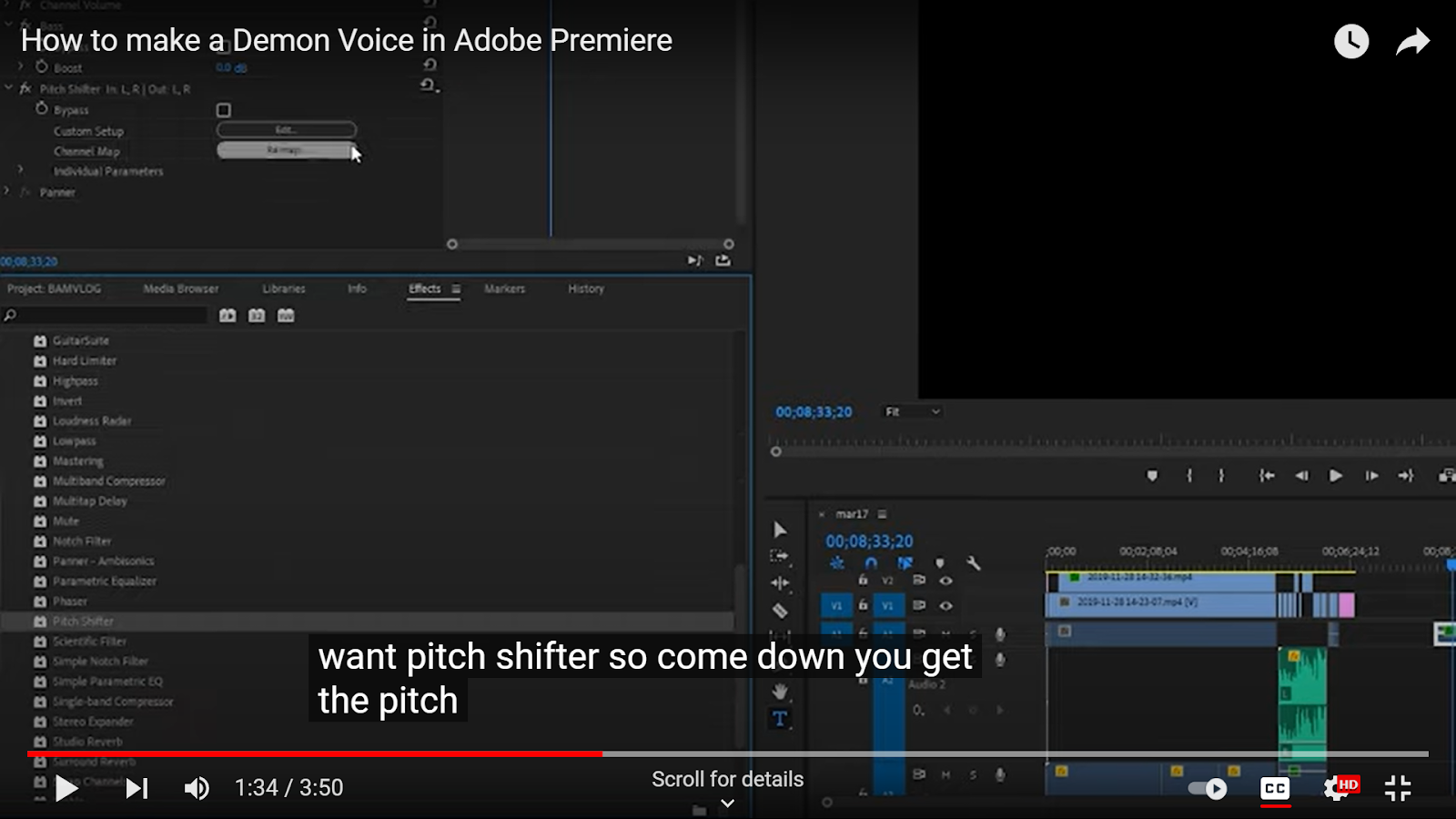Toggle Linked Selection in the timeline
The height and width of the screenshot is (819, 1456).
click(905, 563)
